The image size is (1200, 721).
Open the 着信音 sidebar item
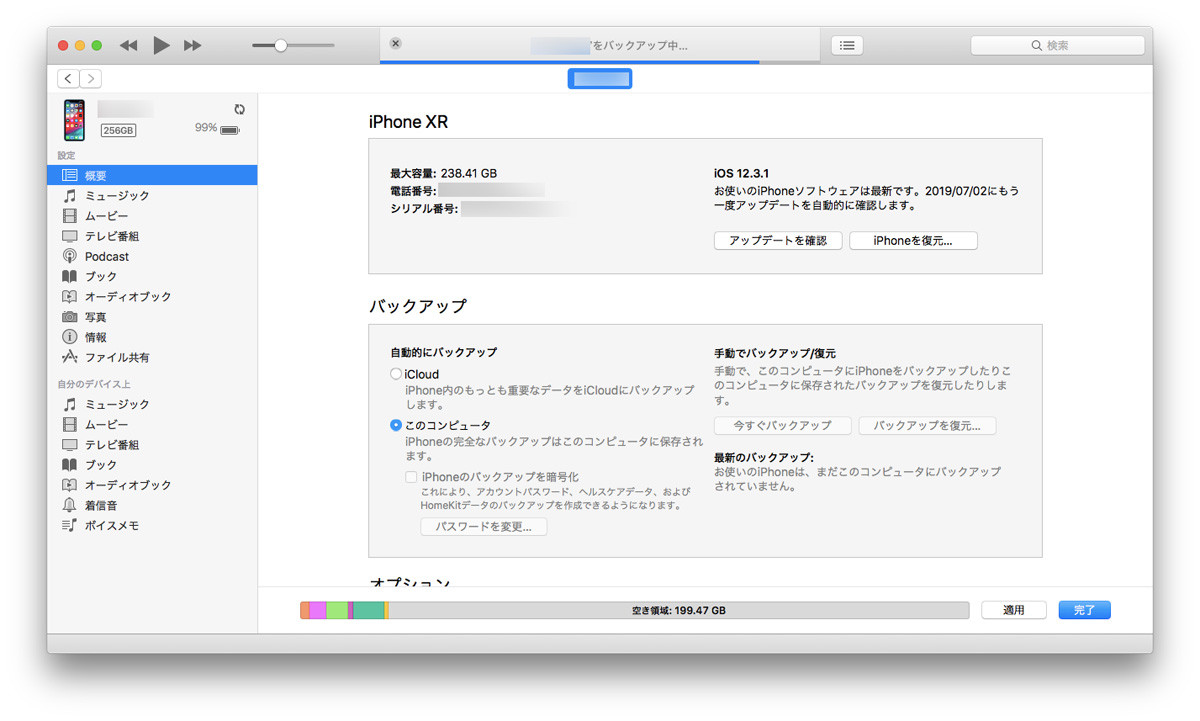coord(152,505)
